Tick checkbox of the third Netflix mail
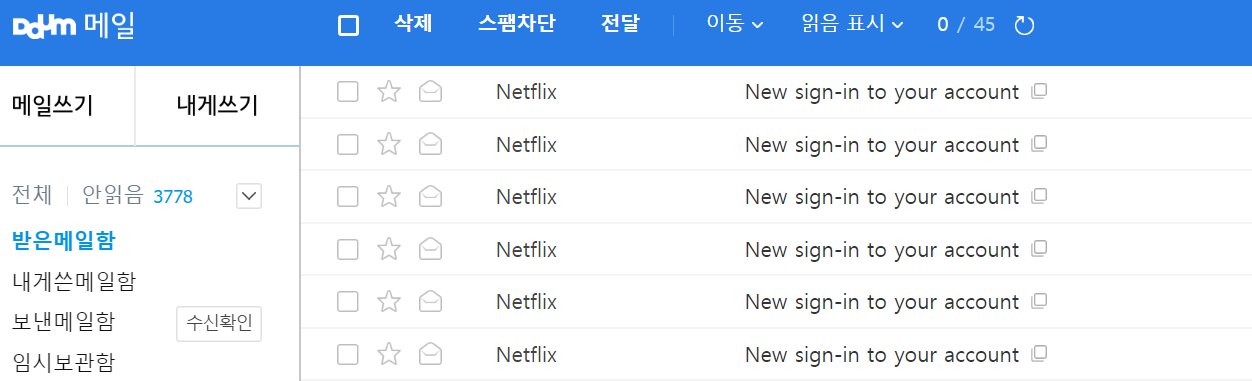Image resolution: width=1252 pixels, height=381 pixels. coord(348,197)
